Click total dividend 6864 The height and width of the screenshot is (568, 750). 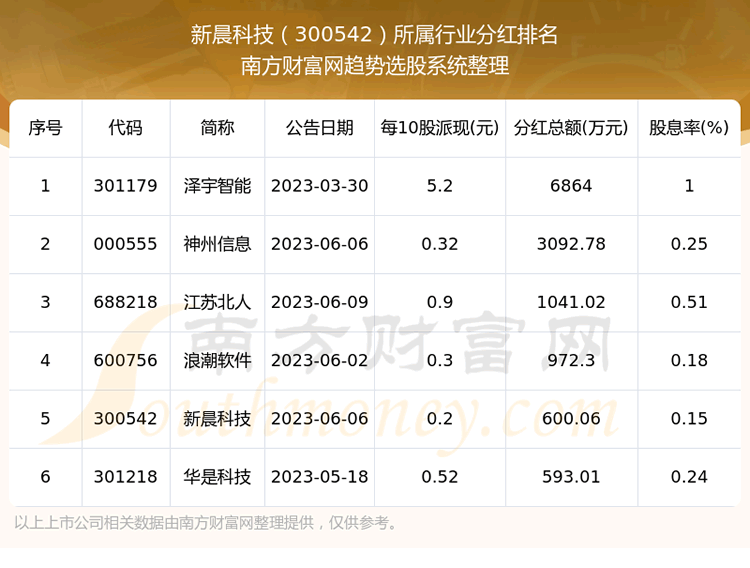(571, 186)
